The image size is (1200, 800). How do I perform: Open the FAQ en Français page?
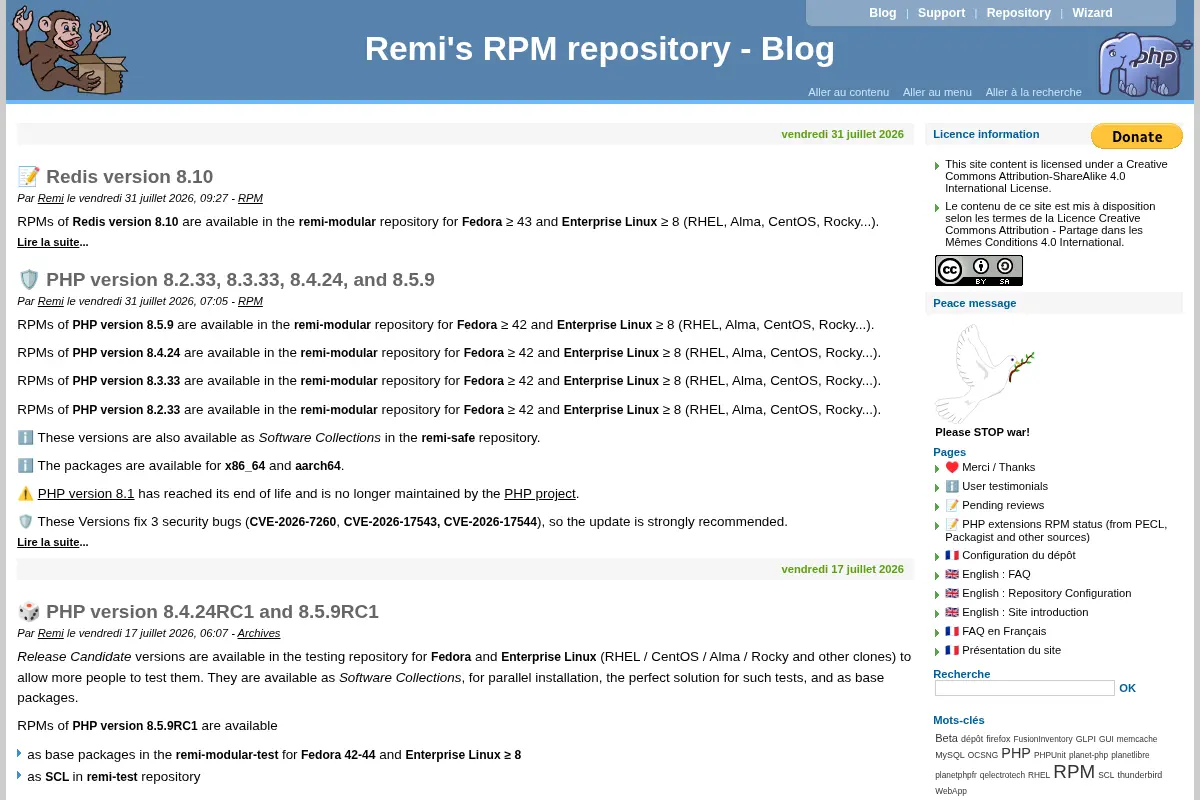pos(1004,631)
